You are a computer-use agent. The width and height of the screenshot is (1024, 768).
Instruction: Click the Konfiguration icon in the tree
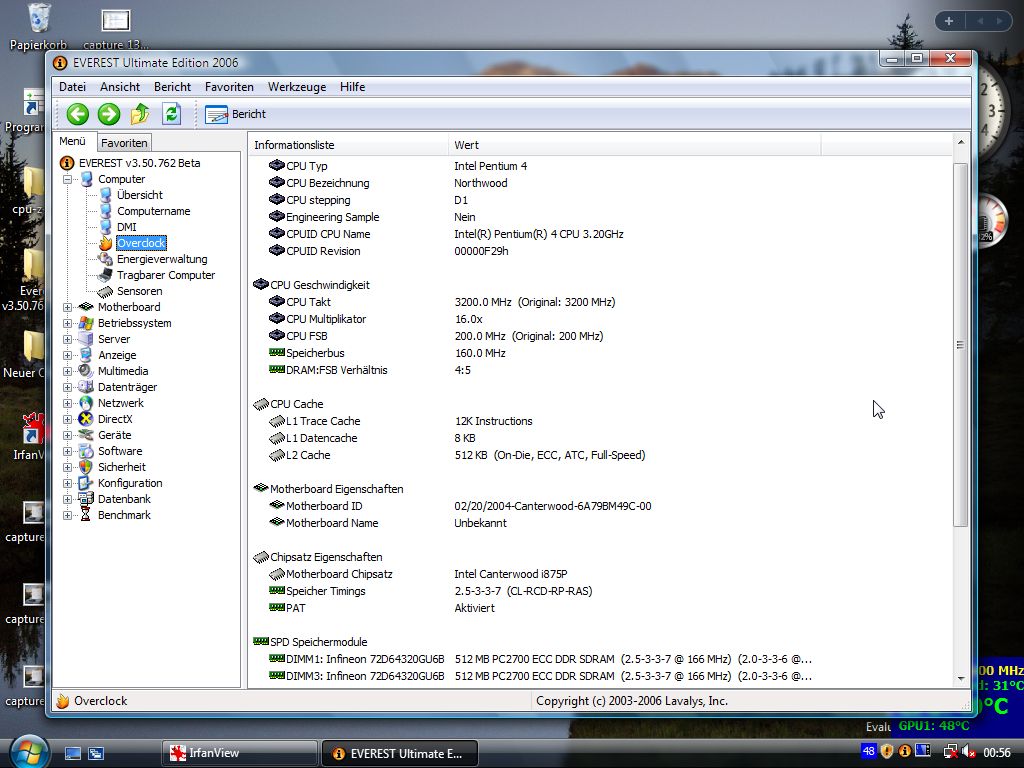click(x=86, y=483)
